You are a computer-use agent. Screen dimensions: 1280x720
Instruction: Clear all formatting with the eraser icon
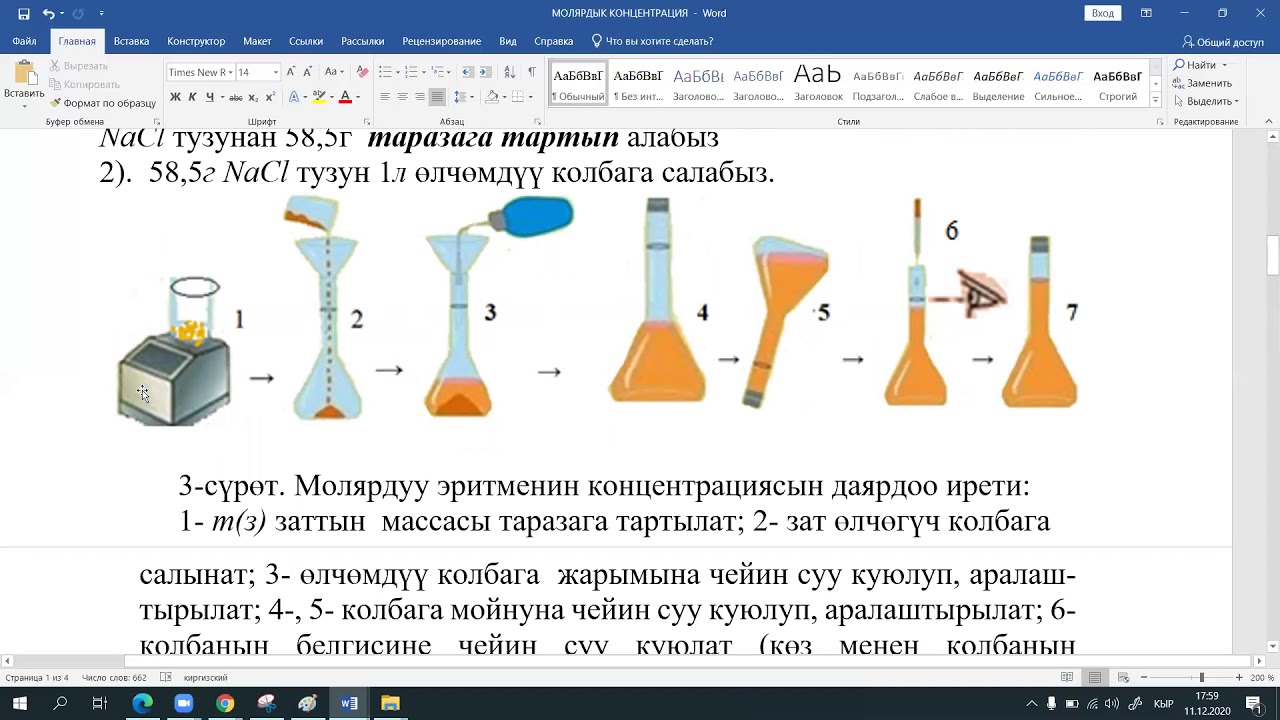[362, 72]
